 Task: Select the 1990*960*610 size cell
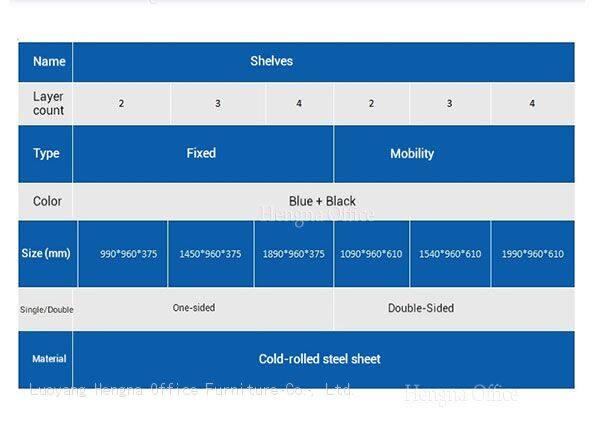[x=532, y=254]
